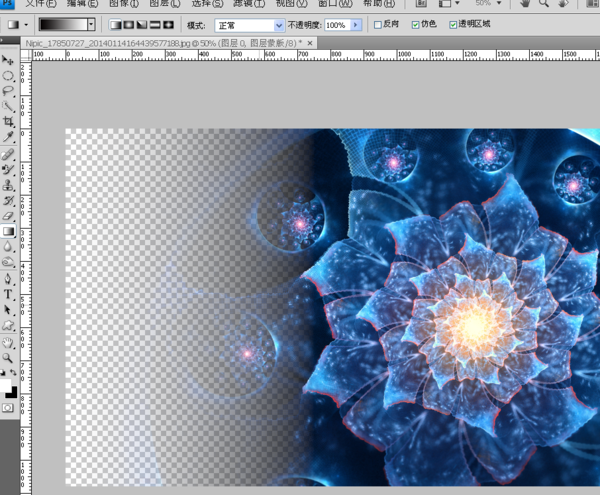This screenshot has width=600, height=495.
Task: Close the Nipic document tab
Action: (x=310, y=43)
